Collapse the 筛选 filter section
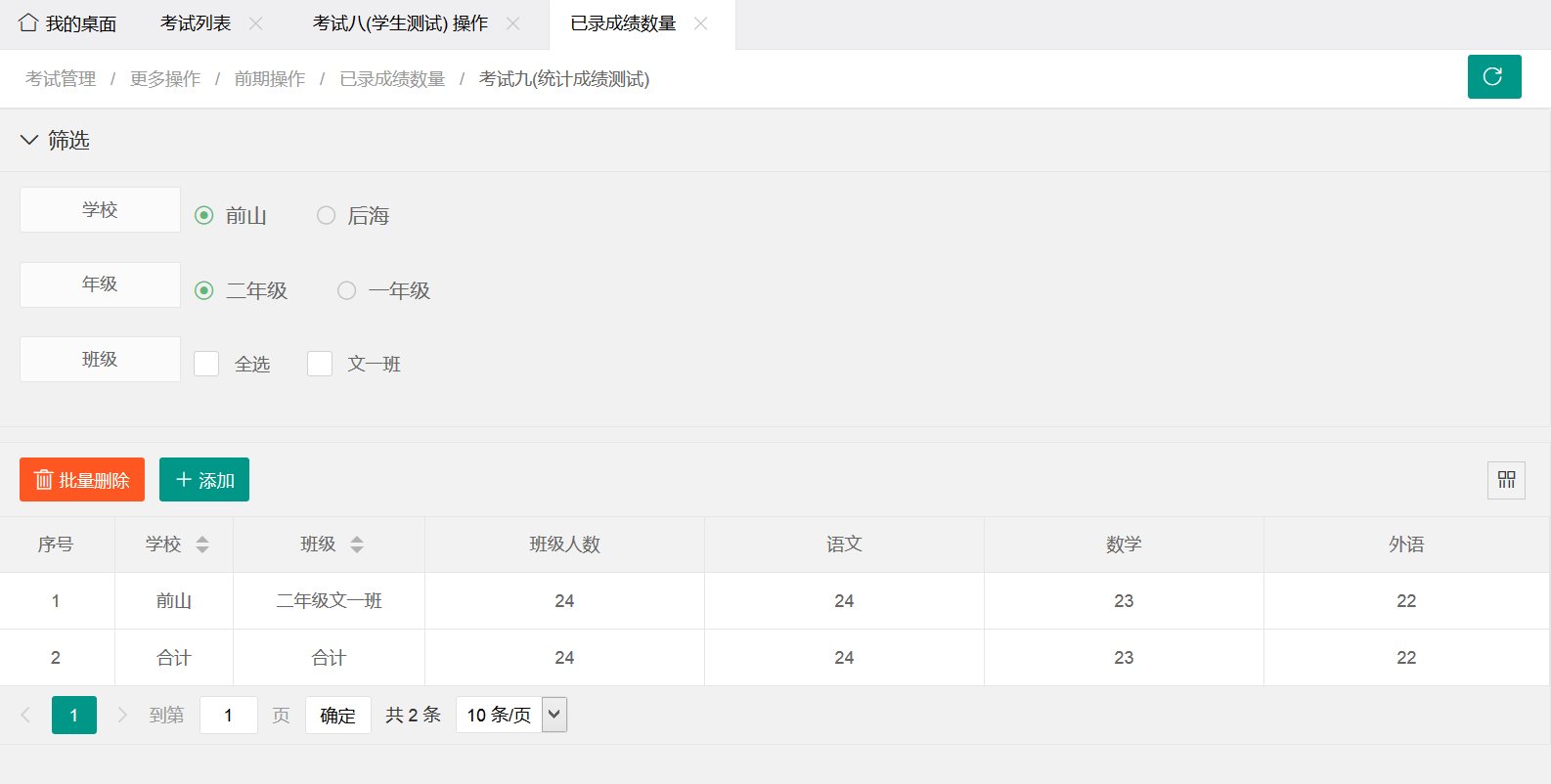The height and width of the screenshot is (784, 1551). (29, 140)
